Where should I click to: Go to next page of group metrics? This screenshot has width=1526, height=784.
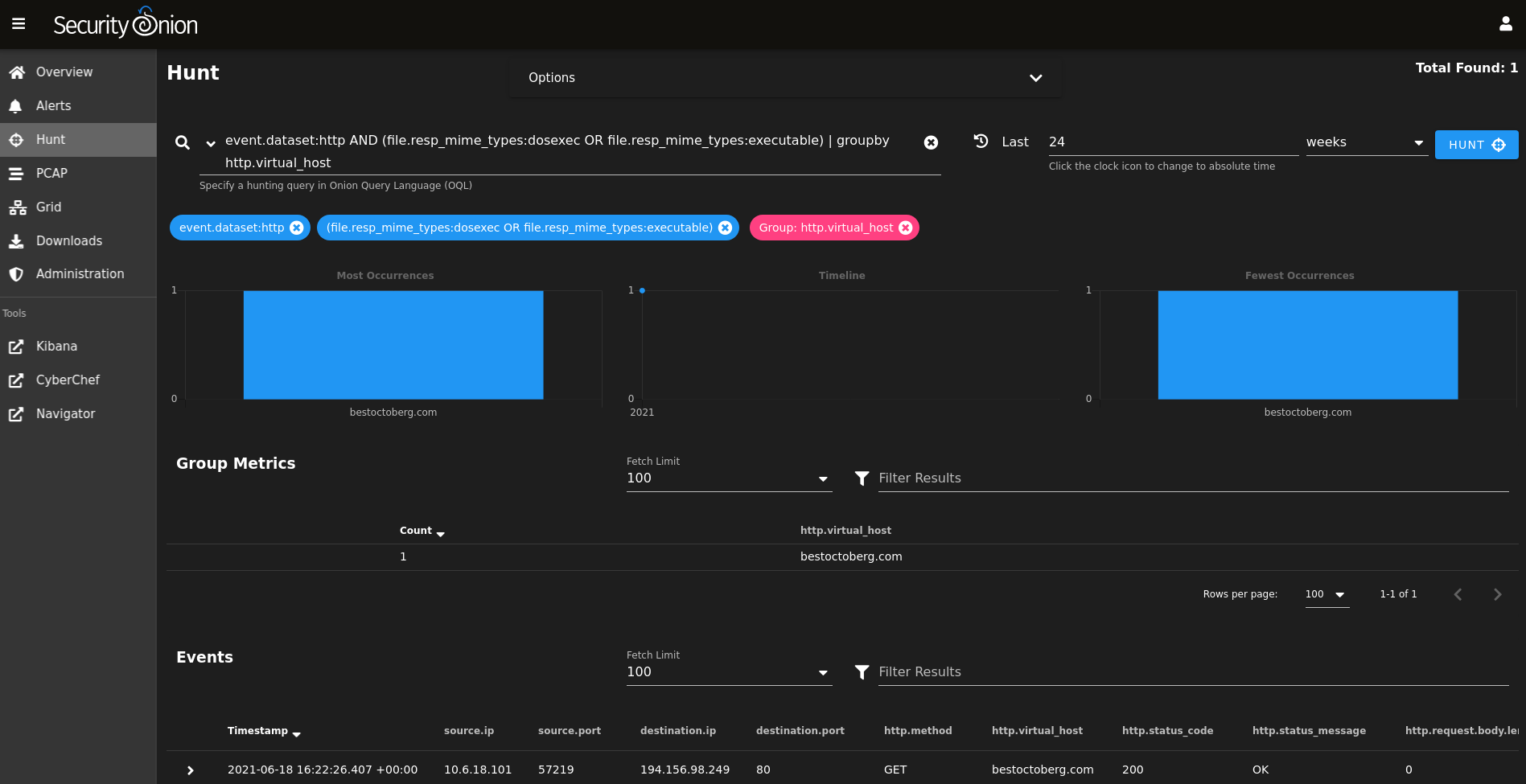(x=1497, y=594)
